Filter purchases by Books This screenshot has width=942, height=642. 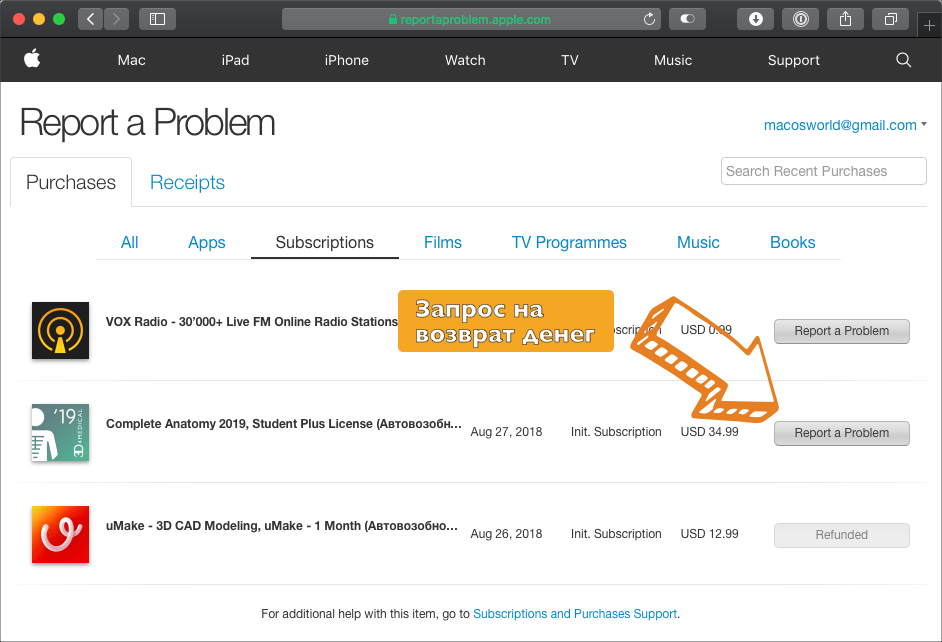point(792,243)
